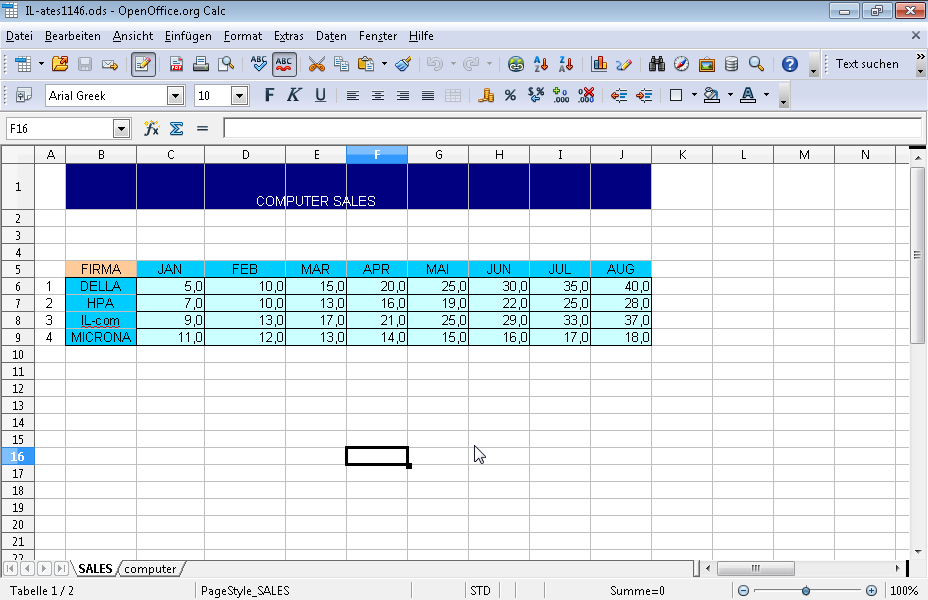Open the Datei menu
Image resolution: width=928 pixels, height=600 pixels.
[x=19, y=36]
